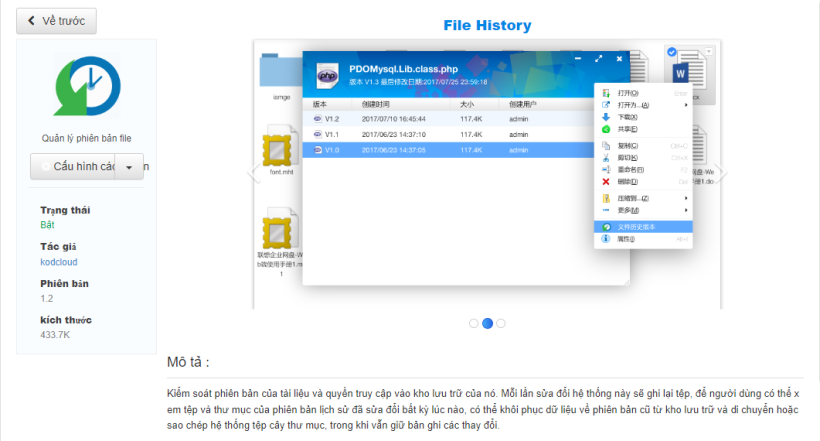Open the Cấu hình các configuration button

(73, 166)
